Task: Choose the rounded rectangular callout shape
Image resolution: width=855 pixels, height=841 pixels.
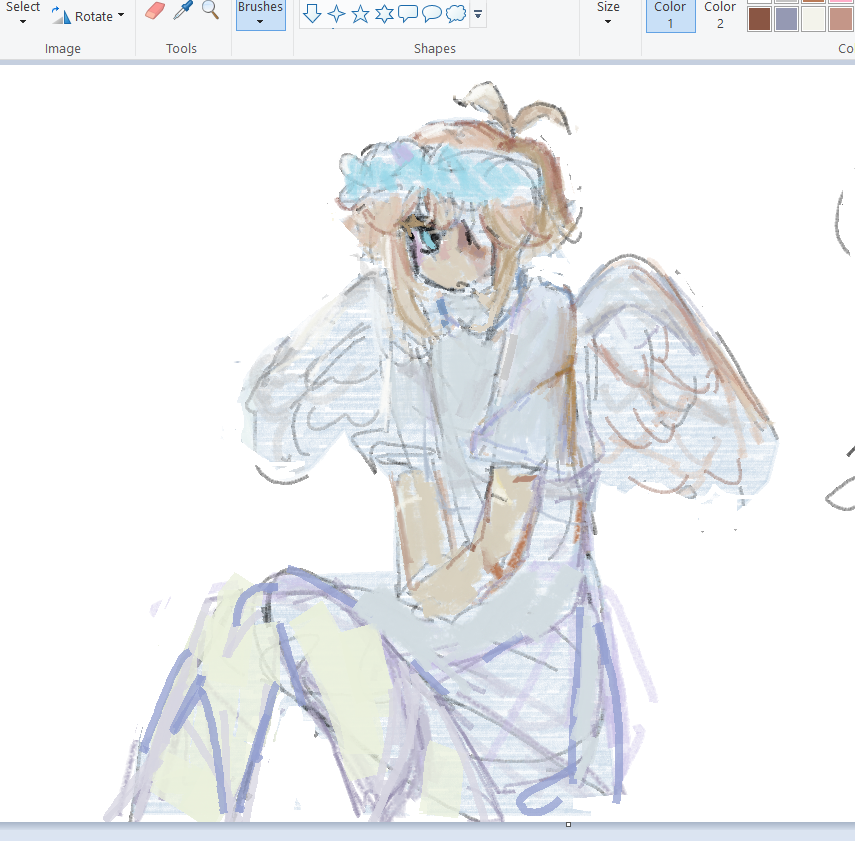Action: pos(408,14)
